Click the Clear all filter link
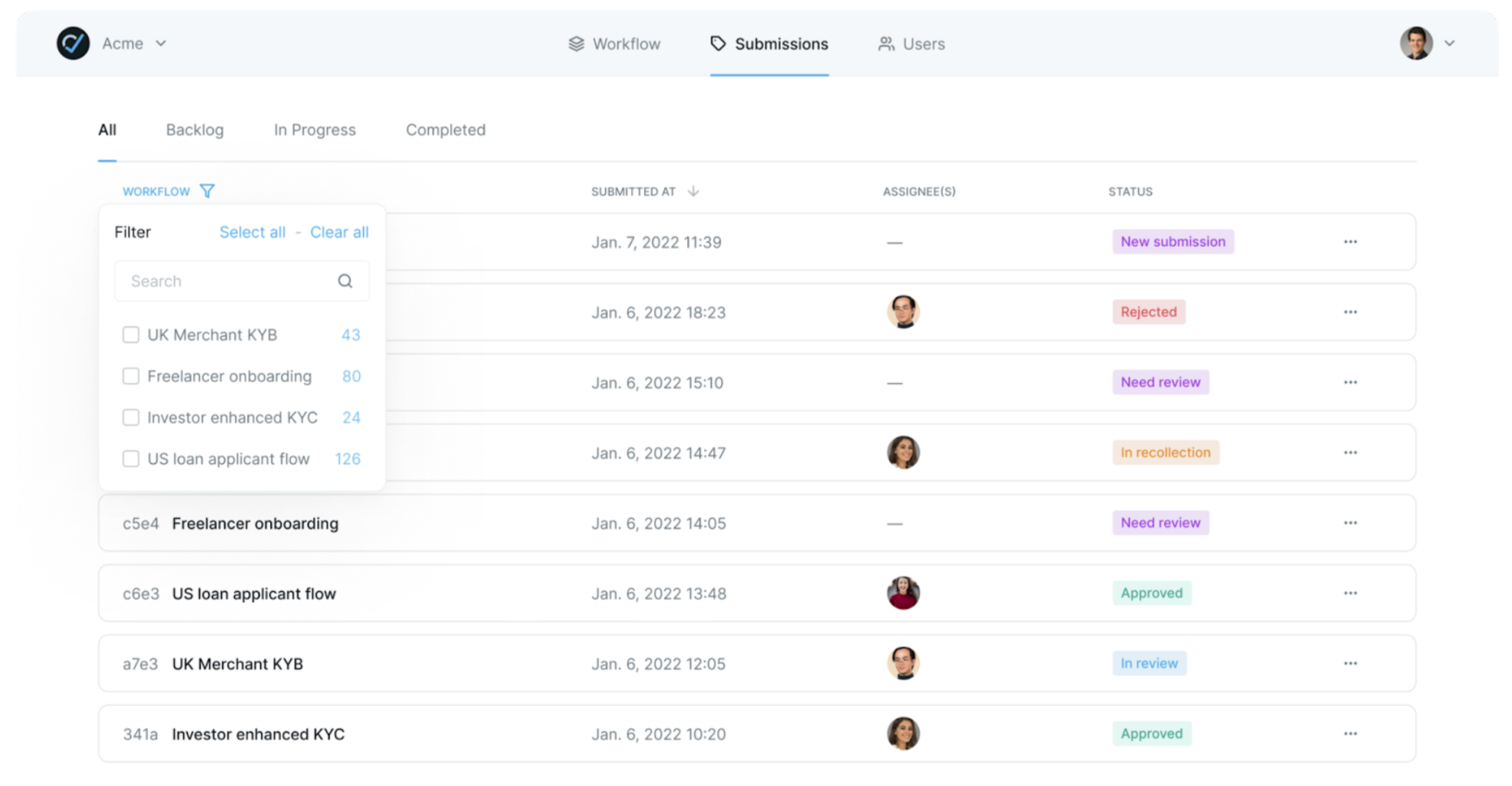 click(x=339, y=232)
